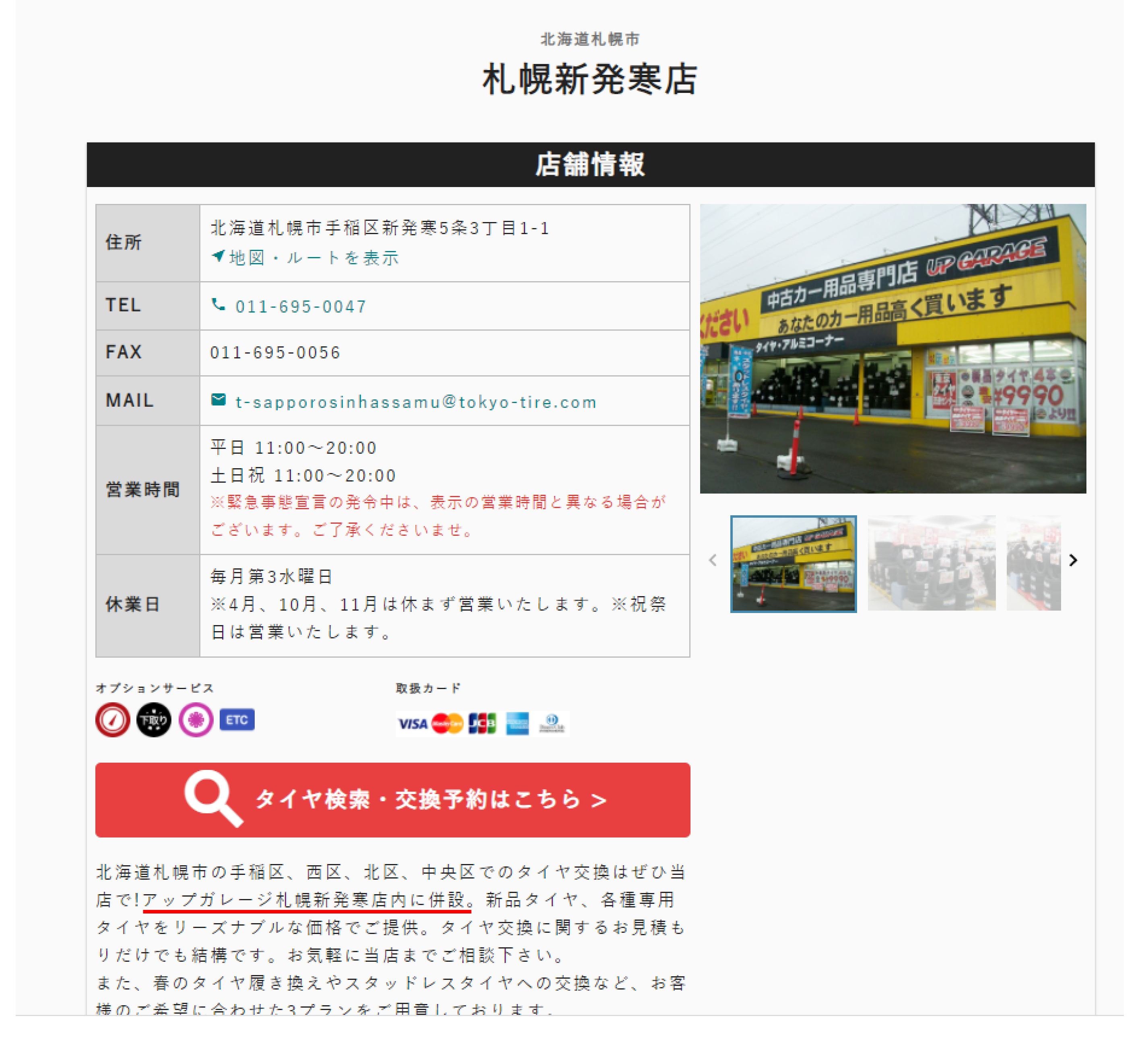1148x1039 pixels.
Task: Click the black 下取り trade-in service icon
Action: click(155, 719)
